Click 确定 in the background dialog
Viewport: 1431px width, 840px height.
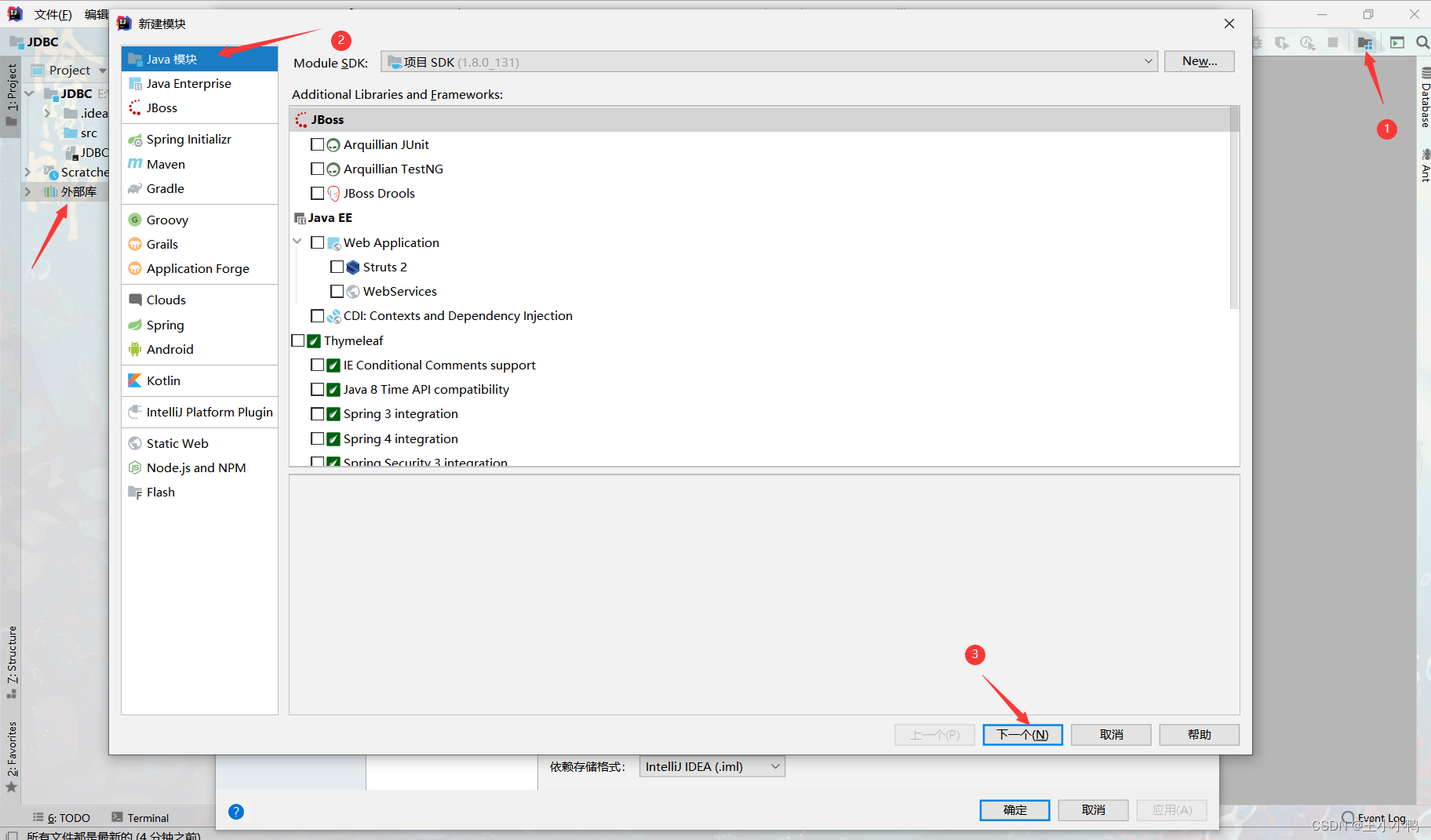pos(1014,810)
